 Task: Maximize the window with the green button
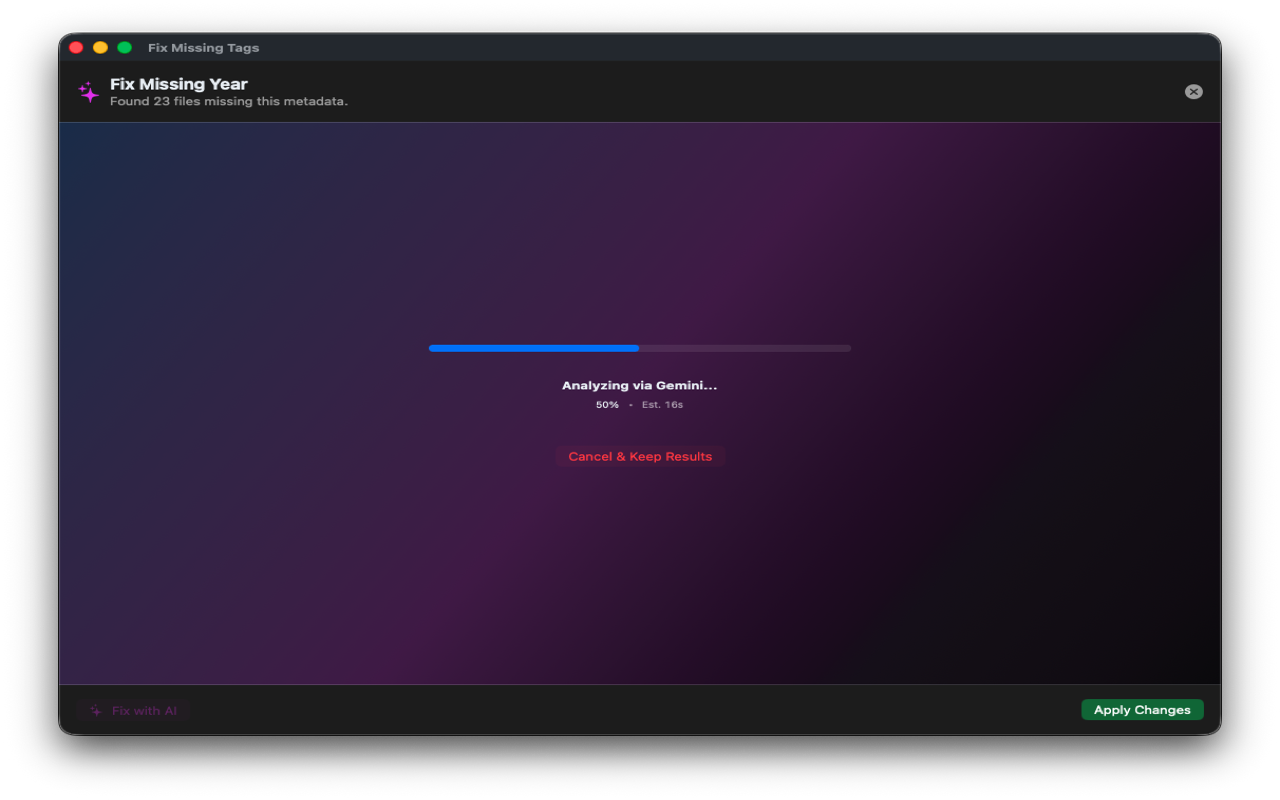(124, 48)
